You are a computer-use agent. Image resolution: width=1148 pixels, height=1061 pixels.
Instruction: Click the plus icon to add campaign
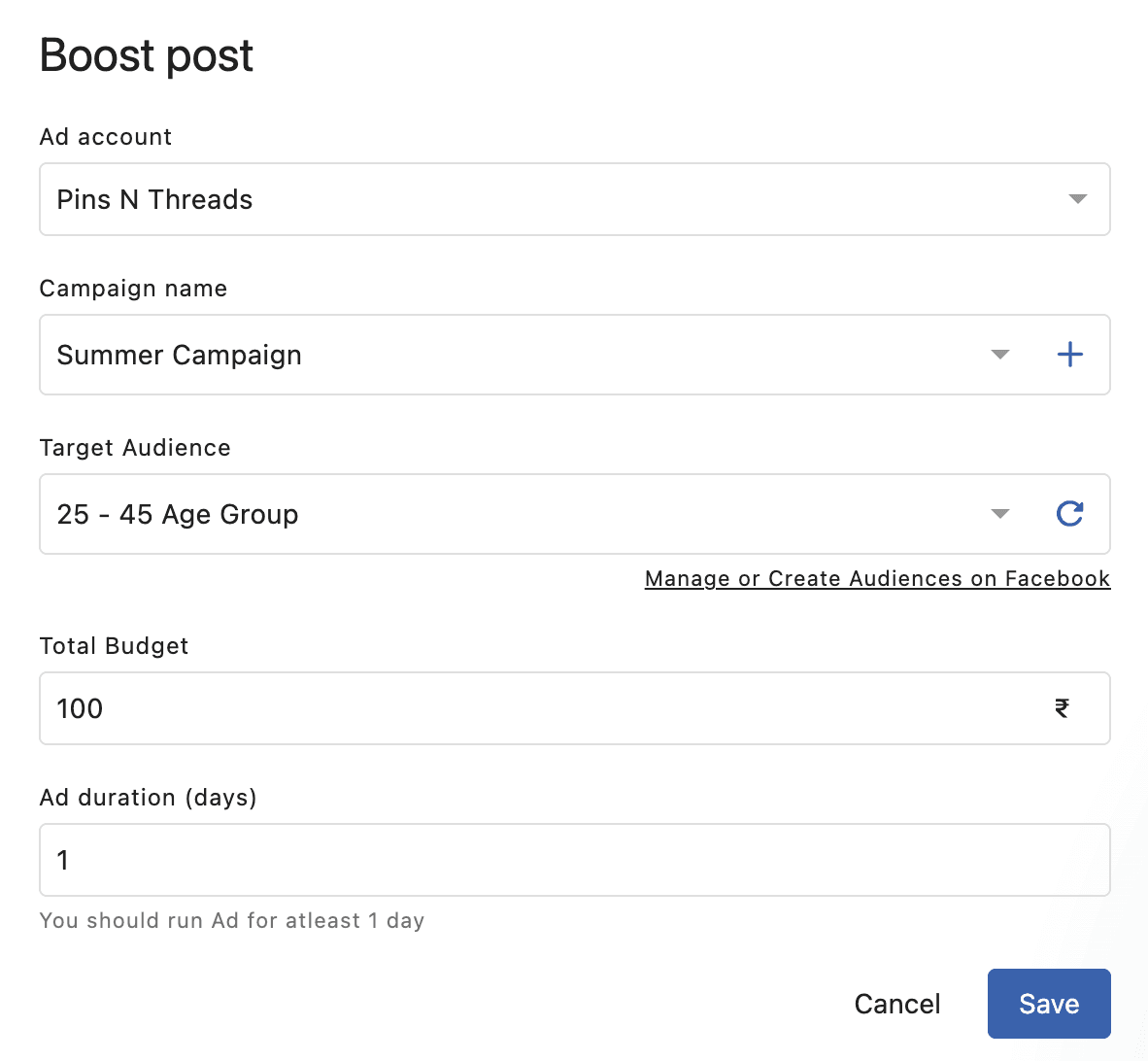point(1069,355)
